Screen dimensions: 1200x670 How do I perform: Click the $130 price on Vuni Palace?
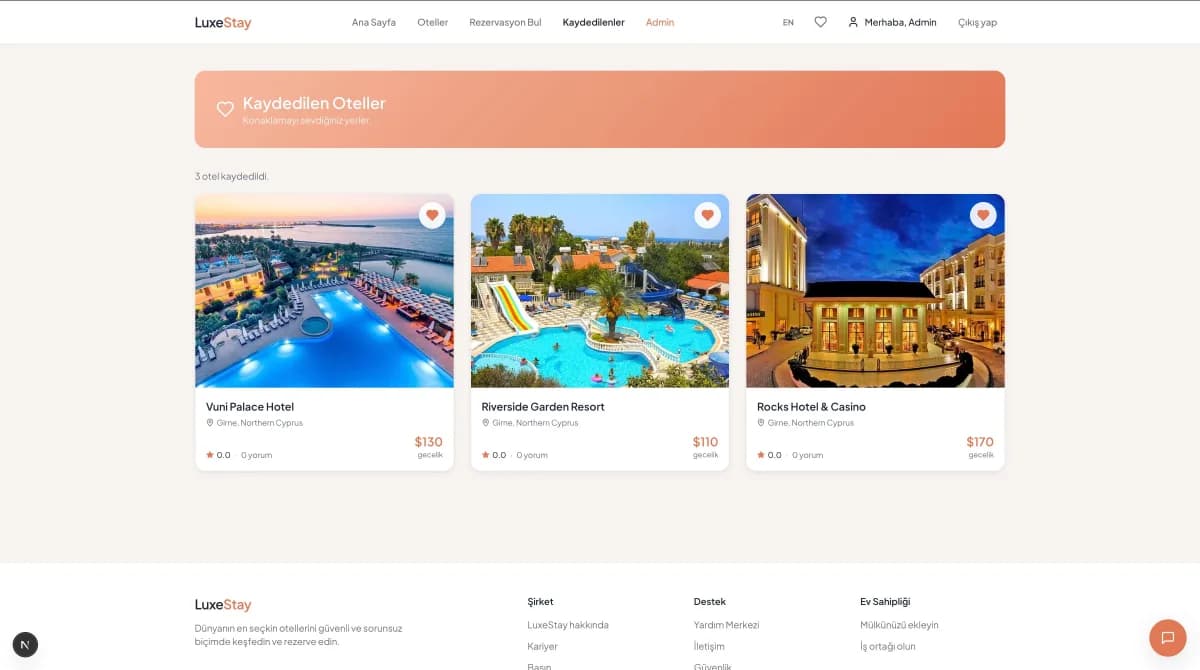[429, 442]
